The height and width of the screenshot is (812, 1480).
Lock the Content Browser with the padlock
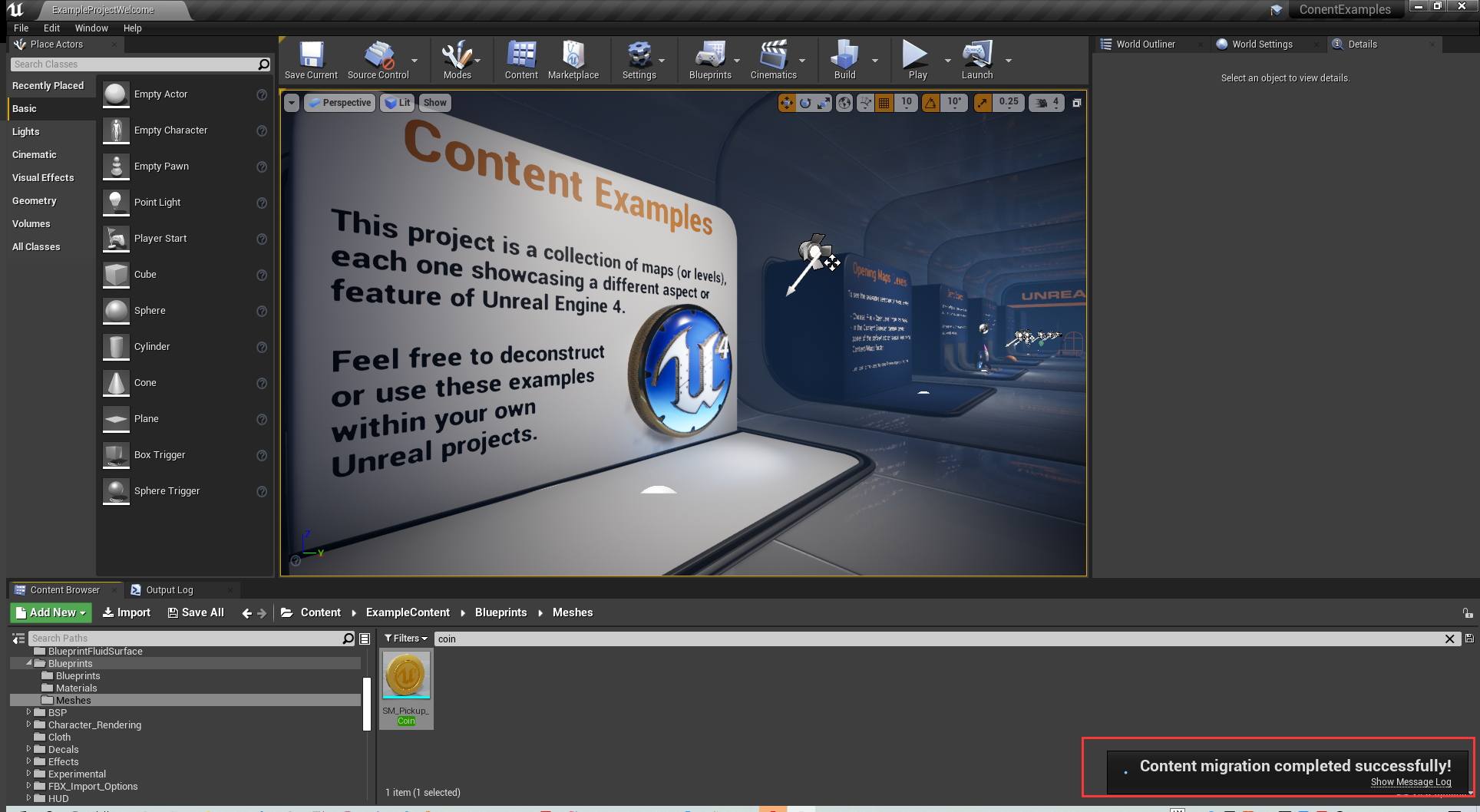point(1466,612)
